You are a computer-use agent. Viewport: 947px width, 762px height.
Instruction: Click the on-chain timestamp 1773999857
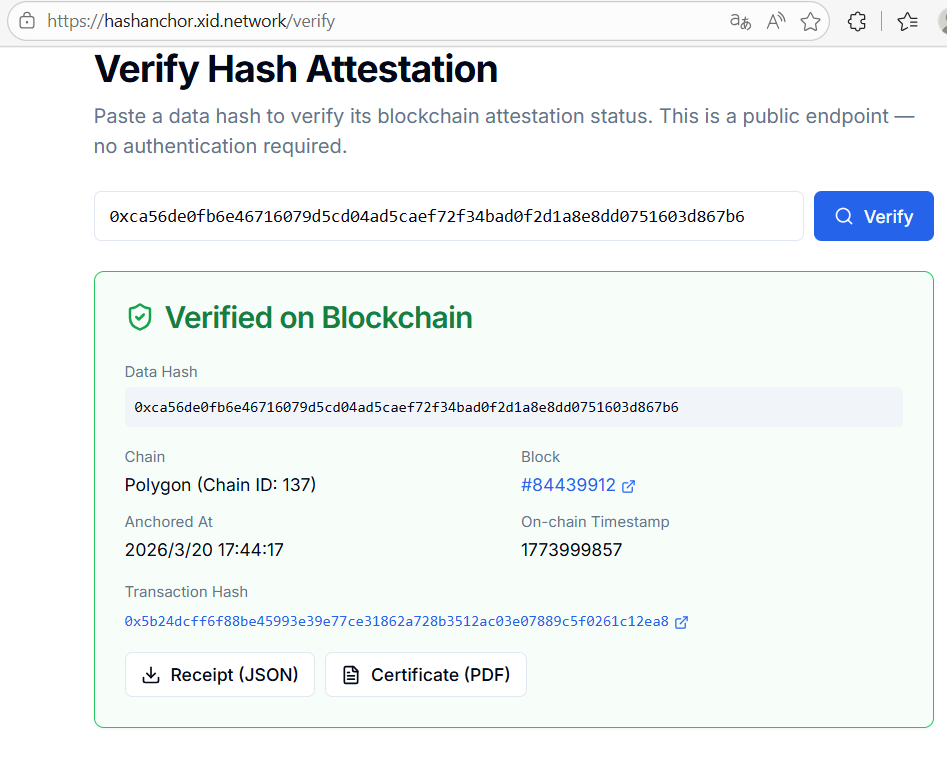(x=571, y=550)
